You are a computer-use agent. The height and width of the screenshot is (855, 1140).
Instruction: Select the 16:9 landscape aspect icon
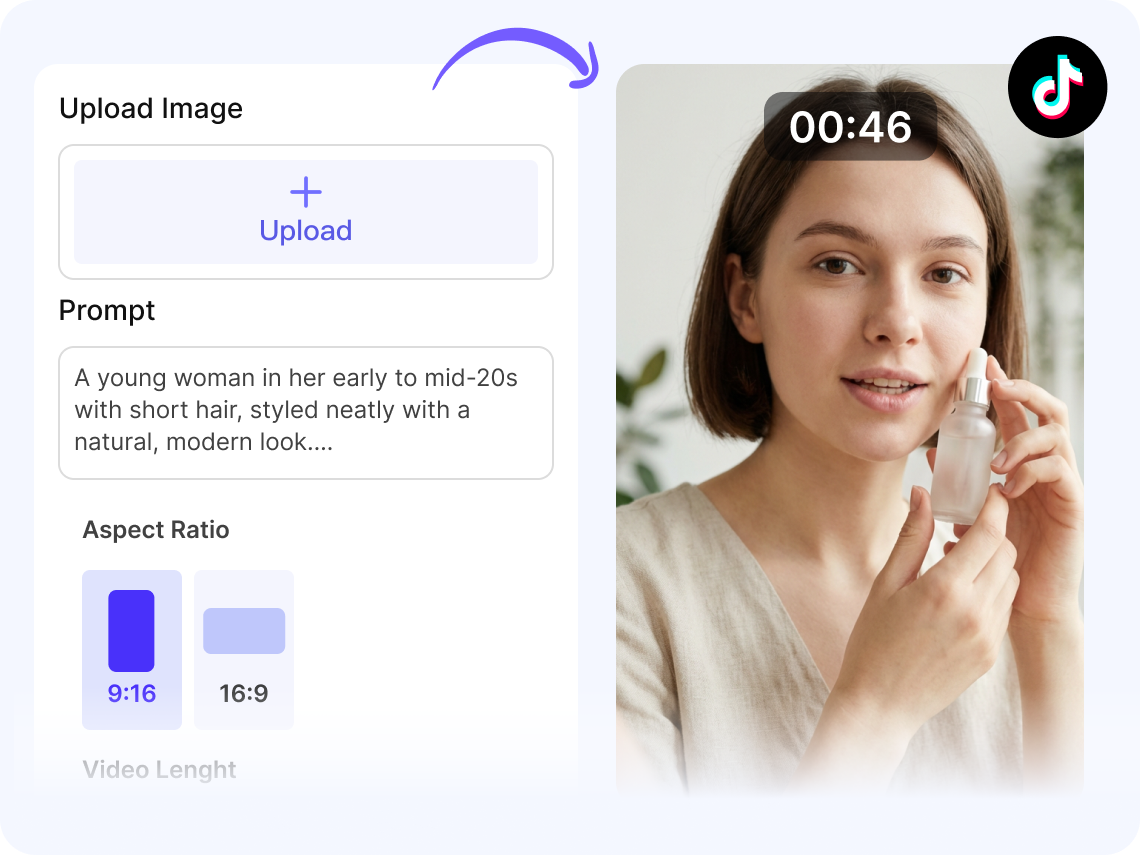pos(244,632)
